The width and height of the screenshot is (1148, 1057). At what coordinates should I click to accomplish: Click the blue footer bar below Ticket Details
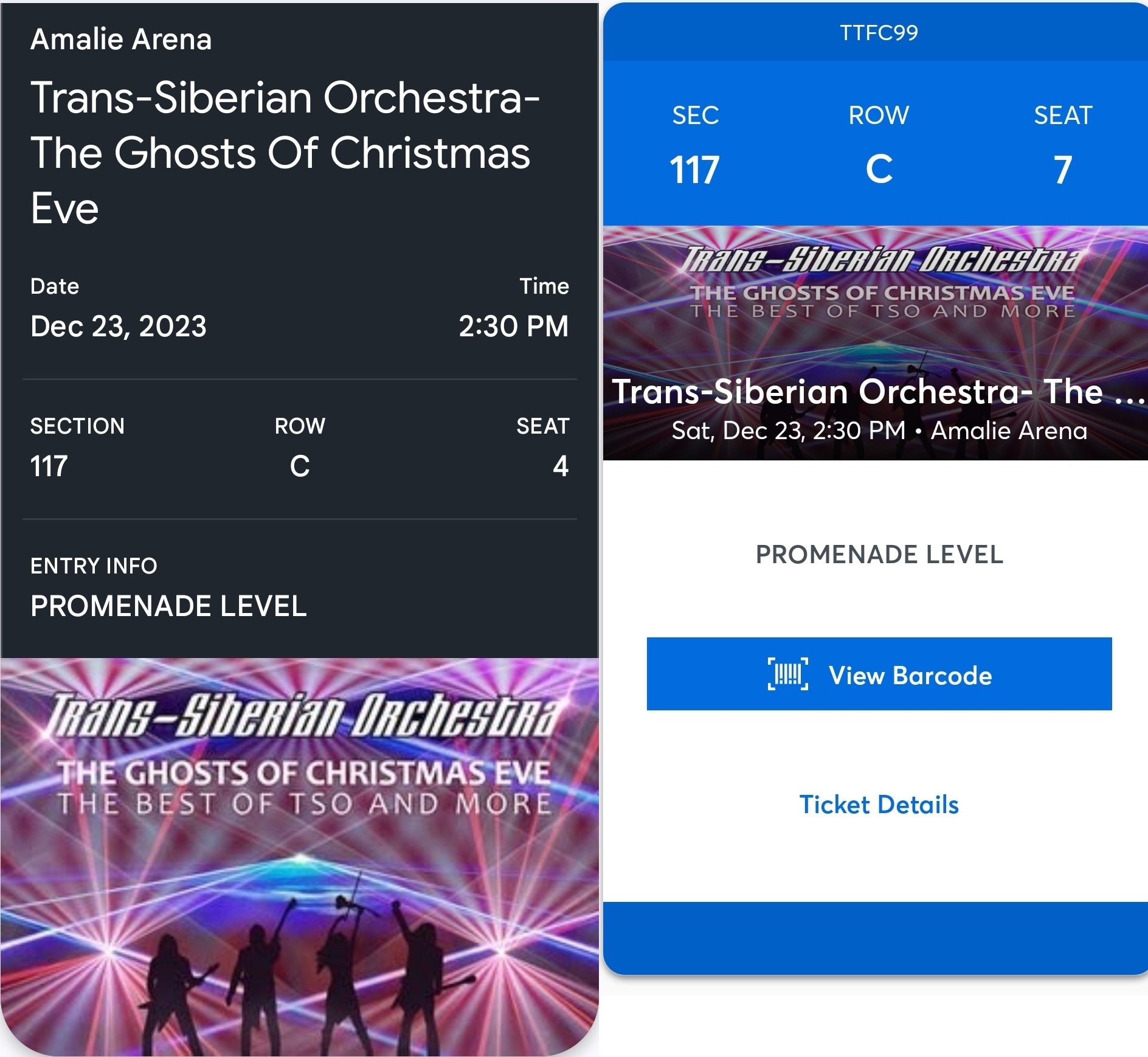[x=876, y=938]
